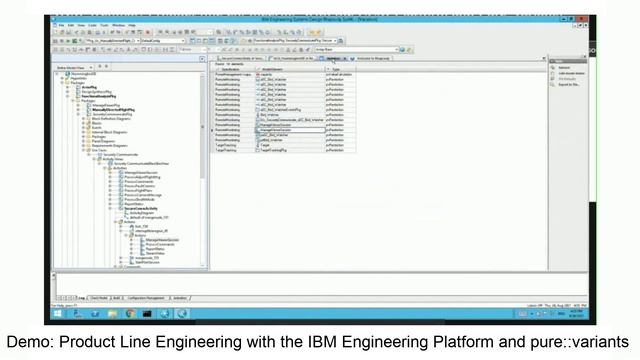This screenshot has height=360, width=640.
Task: Select StreamVideo action in browser tree
Action: pyautogui.click(x=155, y=253)
